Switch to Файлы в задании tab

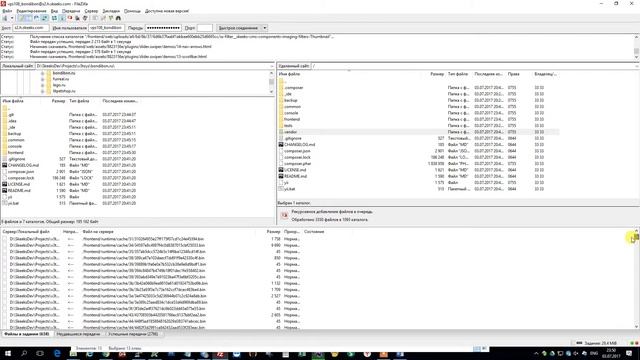pos(27,334)
